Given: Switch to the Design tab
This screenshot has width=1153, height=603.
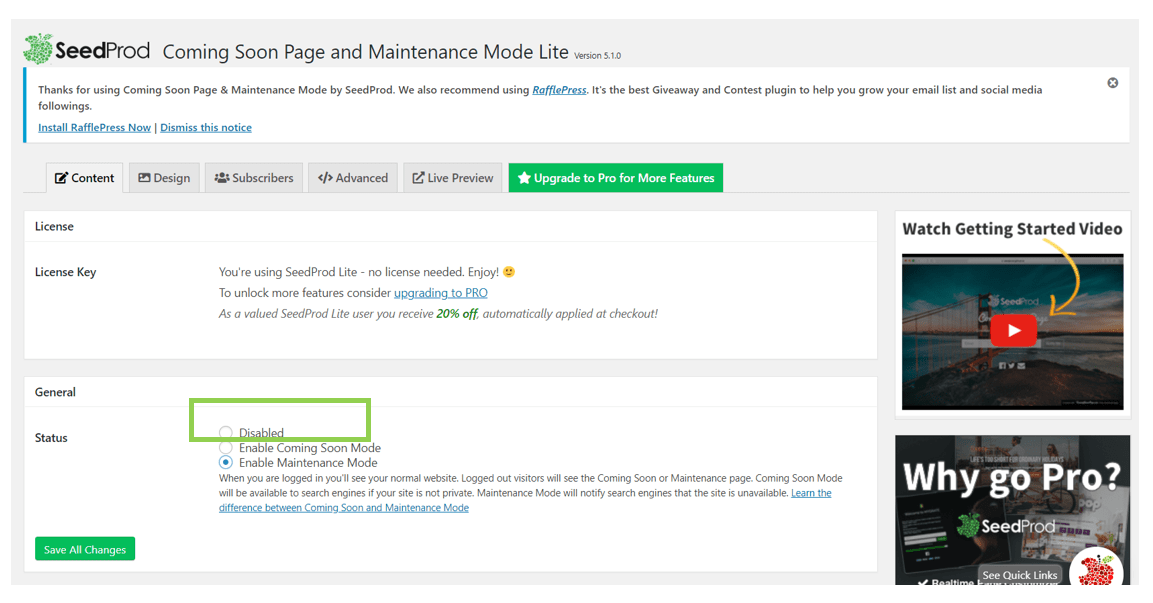Looking at the screenshot, I should pos(164,178).
